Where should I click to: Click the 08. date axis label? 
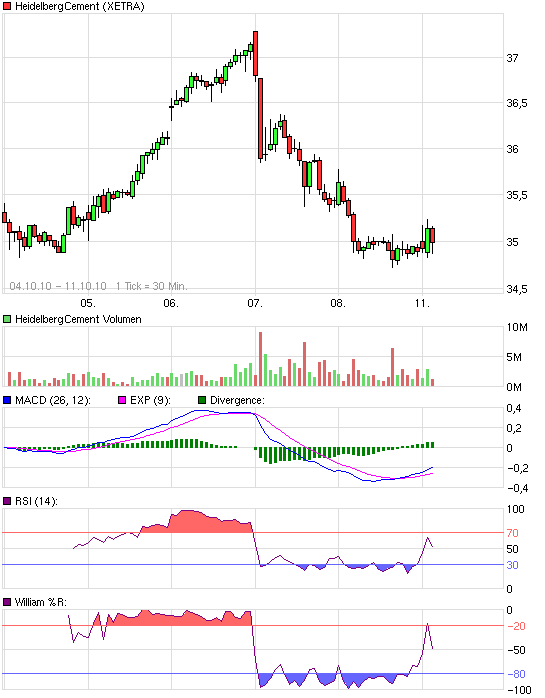(338, 303)
